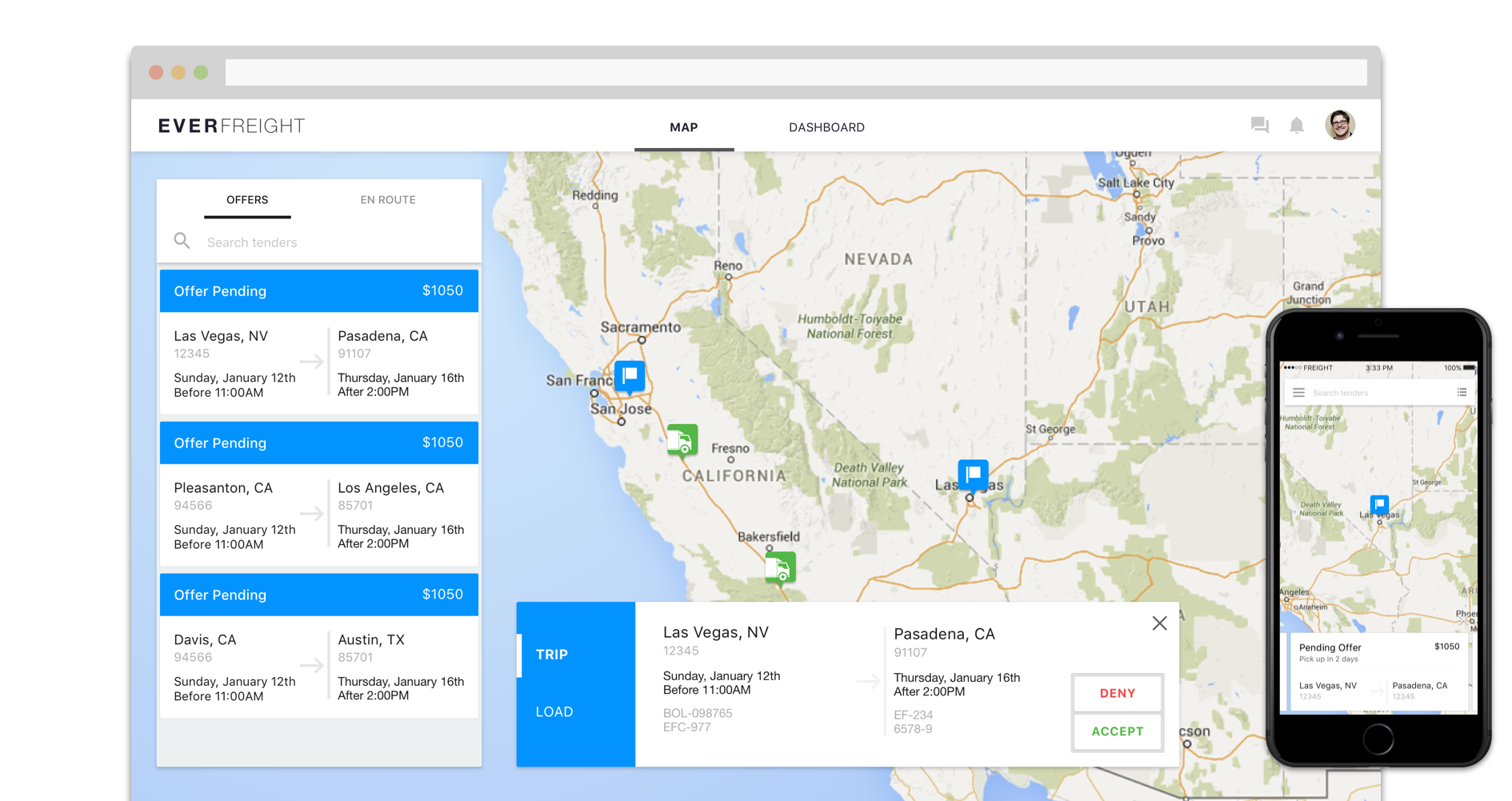The height and width of the screenshot is (801, 1512).
Task: Open the Pleasanton to Los Angeles offer header
Action: [x=319, y=443]
